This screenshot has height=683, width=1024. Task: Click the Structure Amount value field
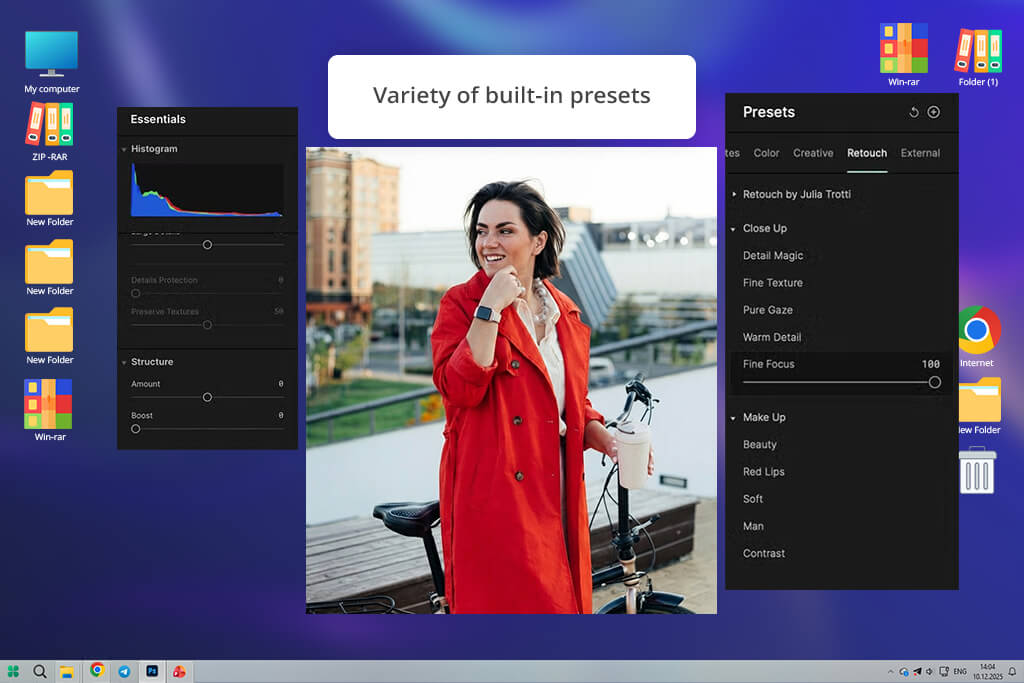[281, 384]
